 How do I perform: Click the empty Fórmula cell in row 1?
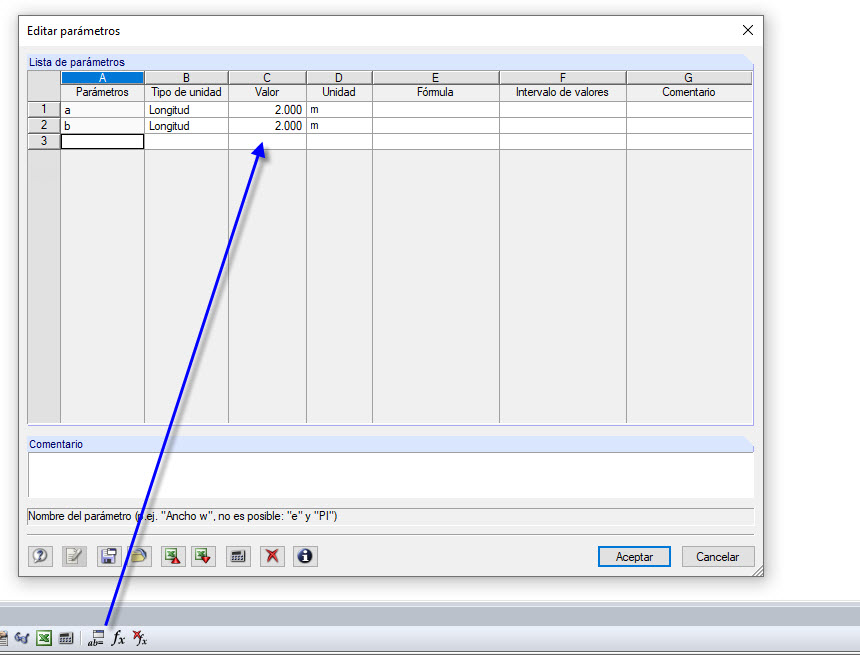[435, 110]
